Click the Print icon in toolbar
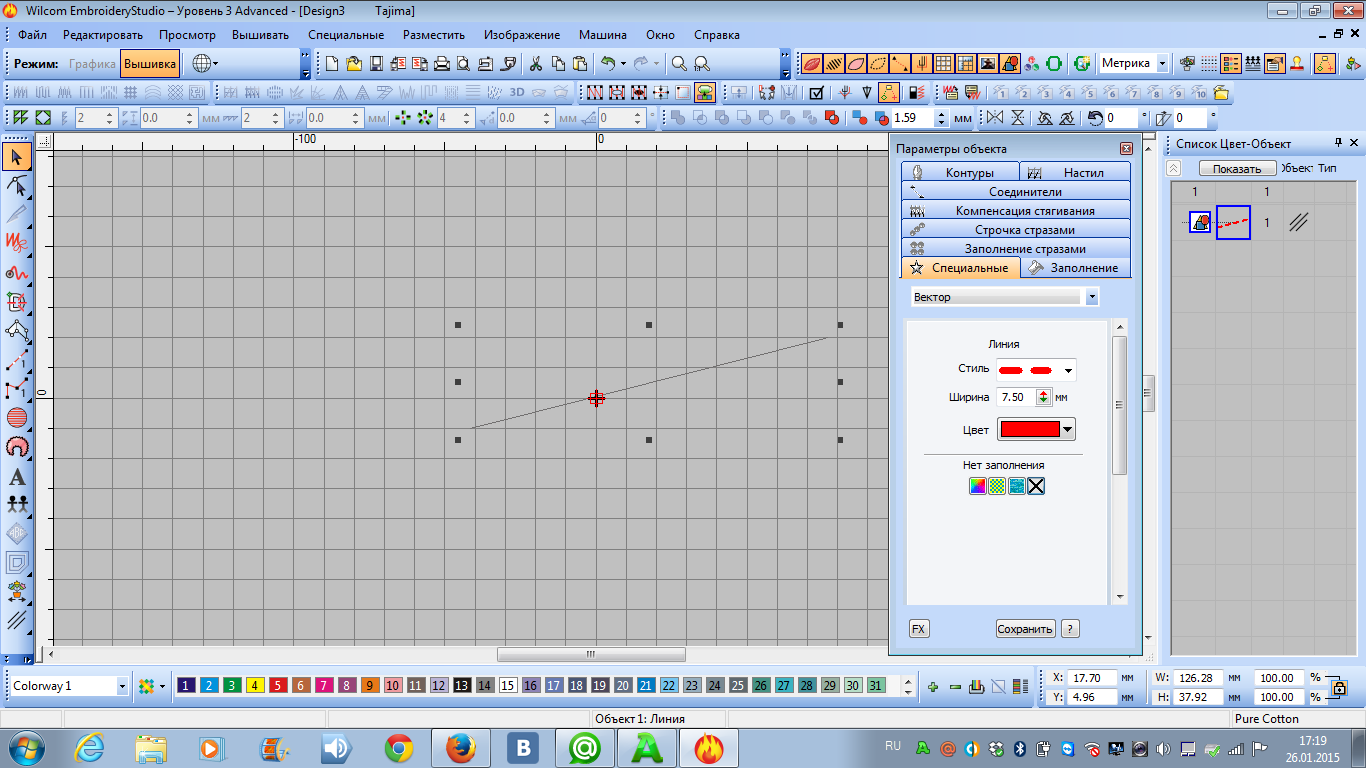This screenshot has width=1366, height=768. (x=442, y=64)
